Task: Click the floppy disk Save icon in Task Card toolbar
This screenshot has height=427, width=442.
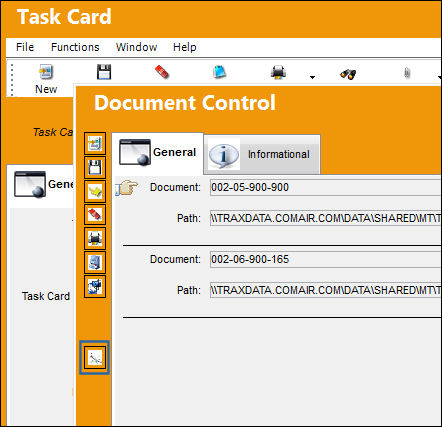Action: coord(104,72)
